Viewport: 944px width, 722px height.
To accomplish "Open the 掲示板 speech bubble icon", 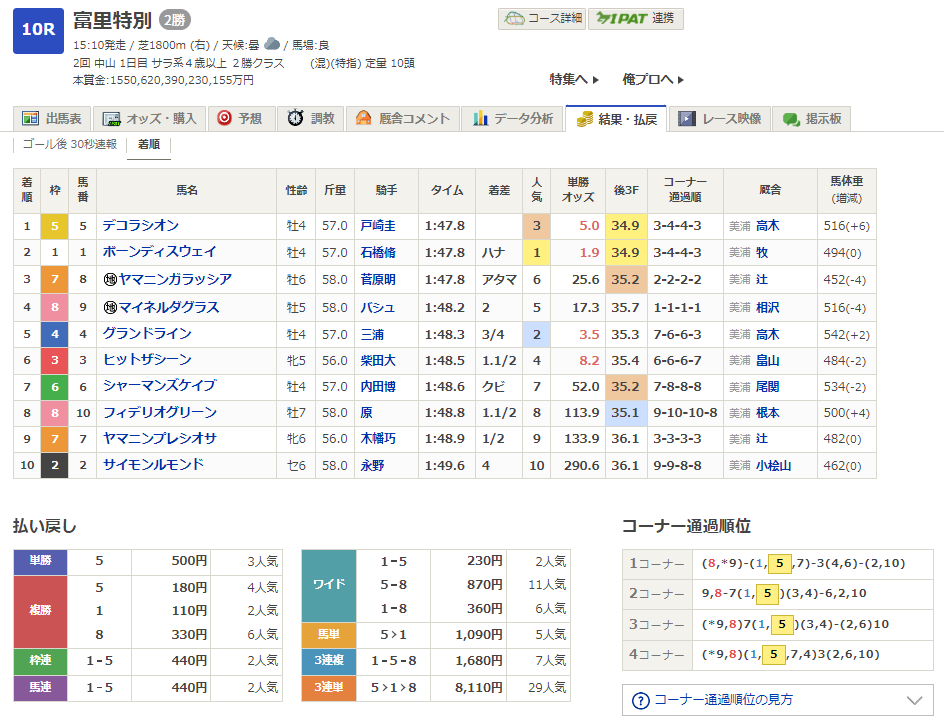I will click(x=791, y=119).
